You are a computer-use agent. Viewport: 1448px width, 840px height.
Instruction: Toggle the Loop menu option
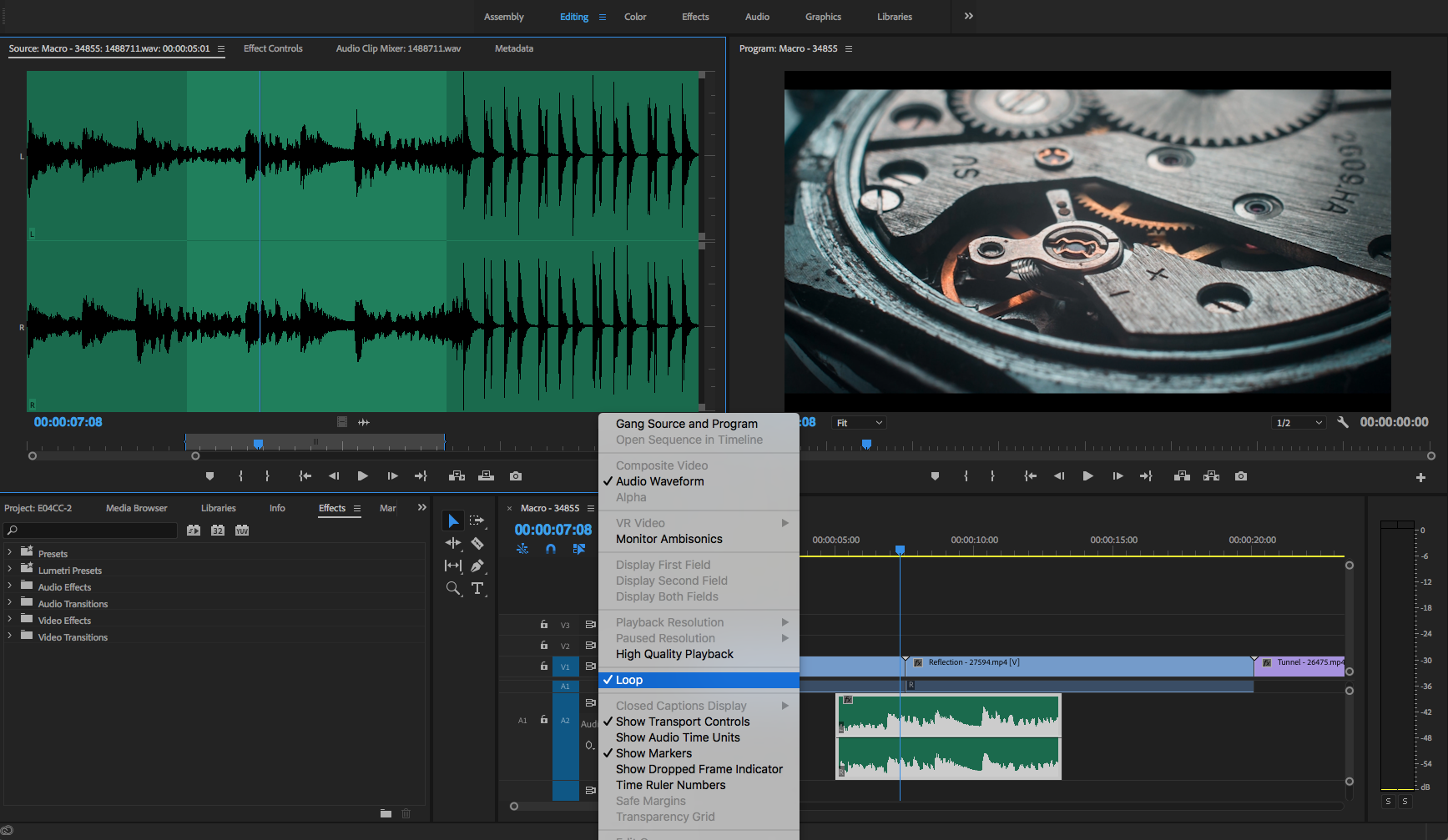click(699, 680)
